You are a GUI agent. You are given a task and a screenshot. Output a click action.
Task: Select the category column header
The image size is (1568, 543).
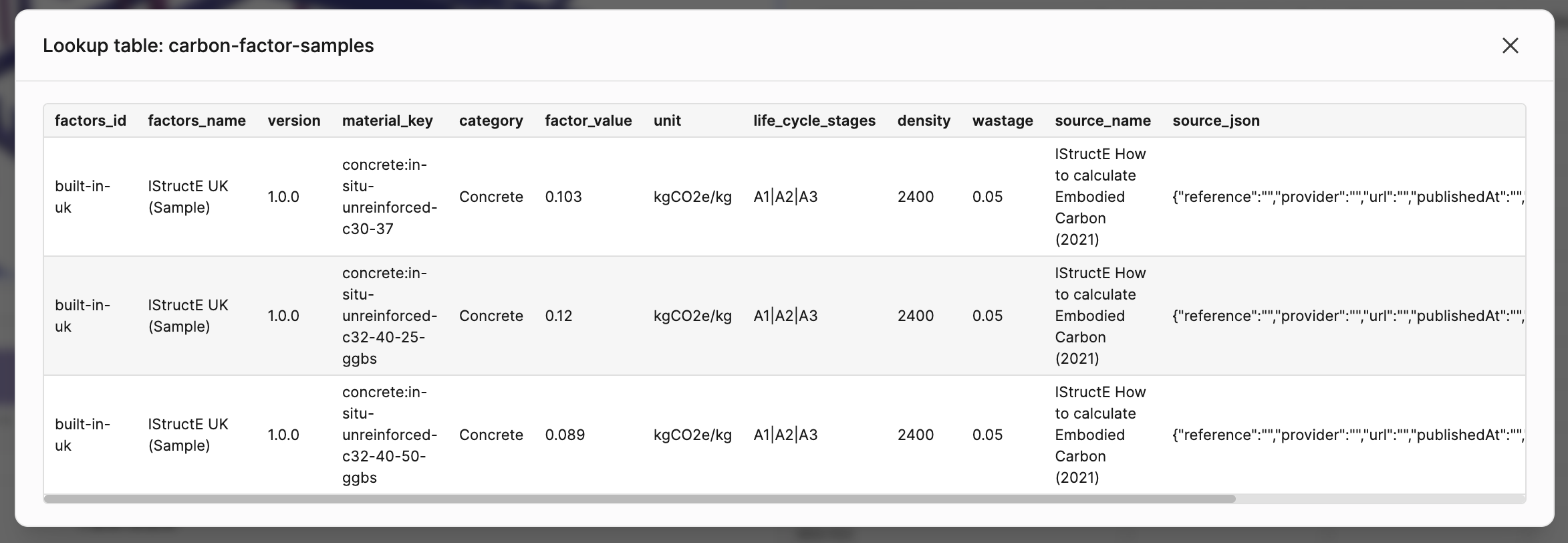point(491,120)
